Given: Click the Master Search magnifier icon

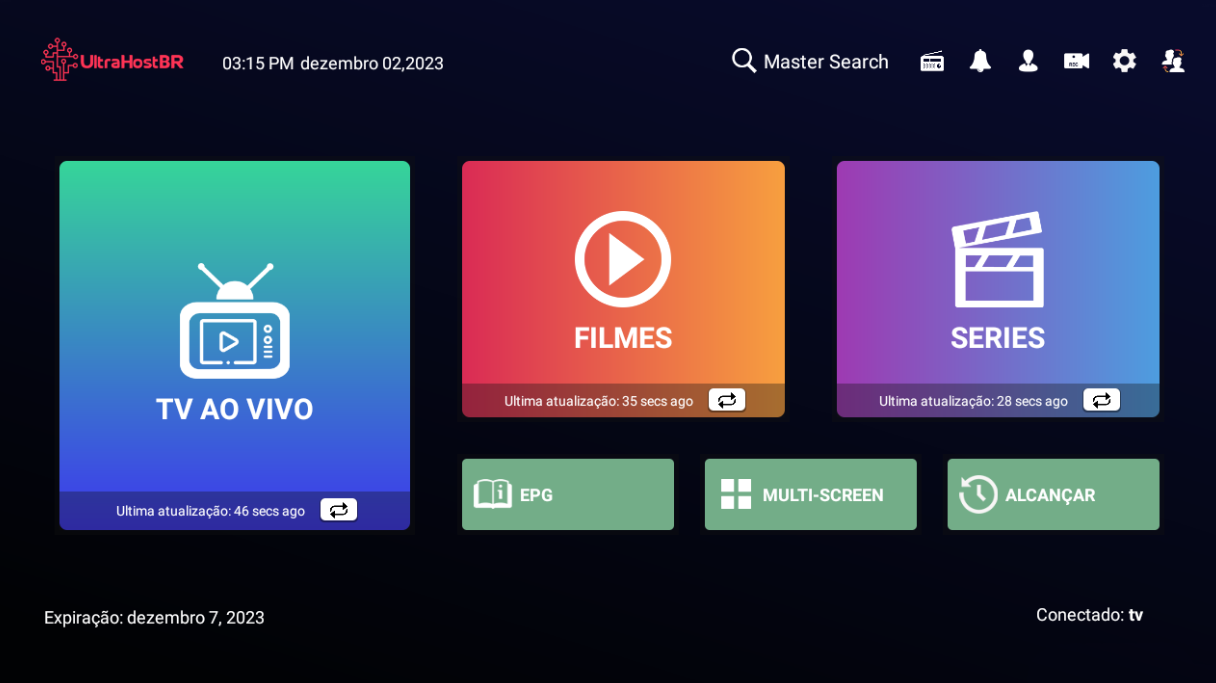Looking at the screenshot, I should (744, 61).
